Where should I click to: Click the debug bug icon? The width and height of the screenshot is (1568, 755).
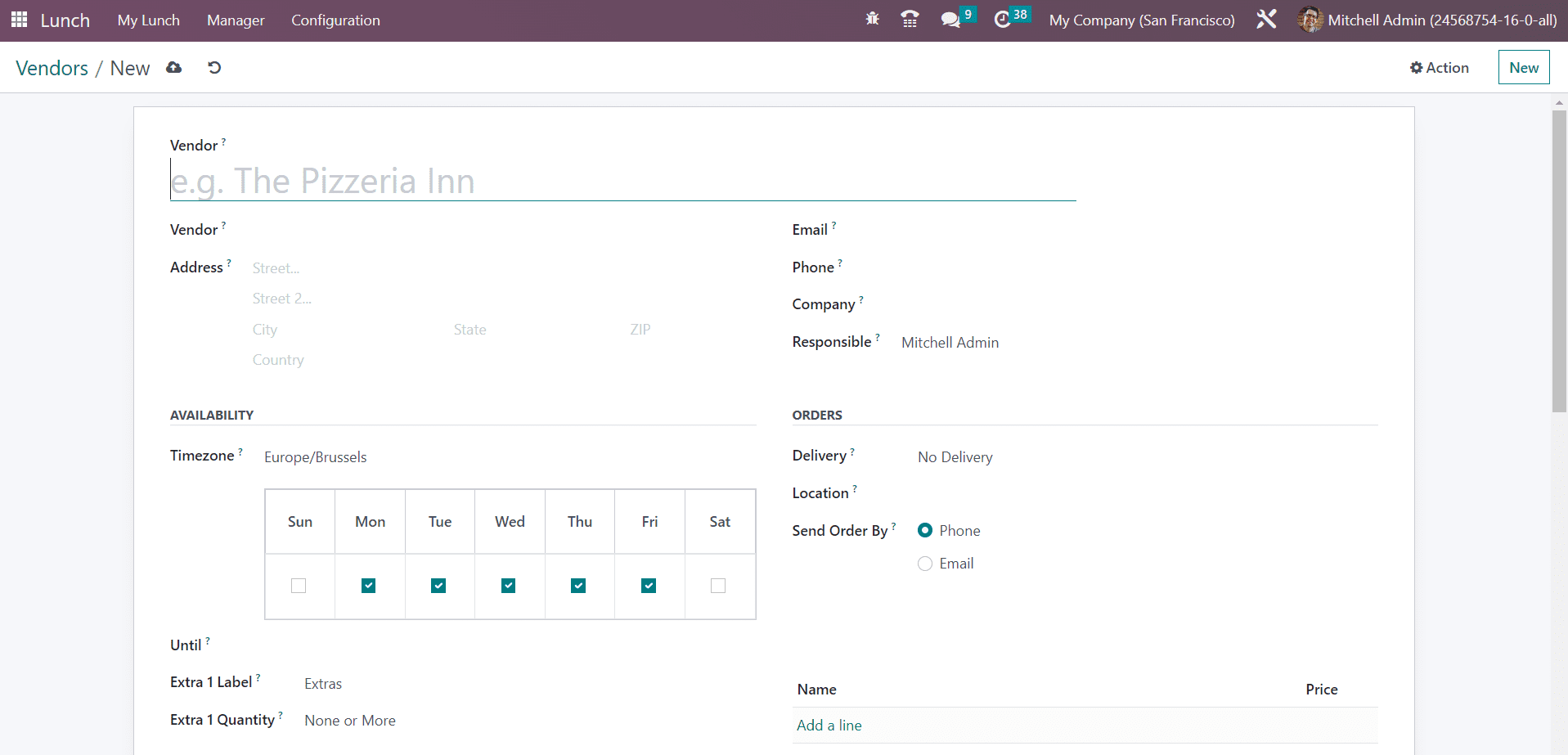873,19
